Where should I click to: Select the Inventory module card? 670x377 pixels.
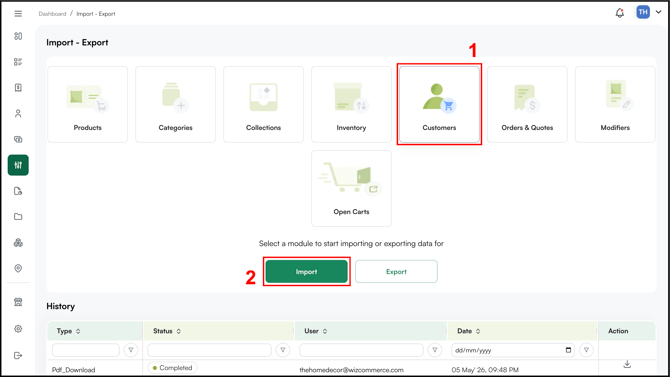coord(351,104)
